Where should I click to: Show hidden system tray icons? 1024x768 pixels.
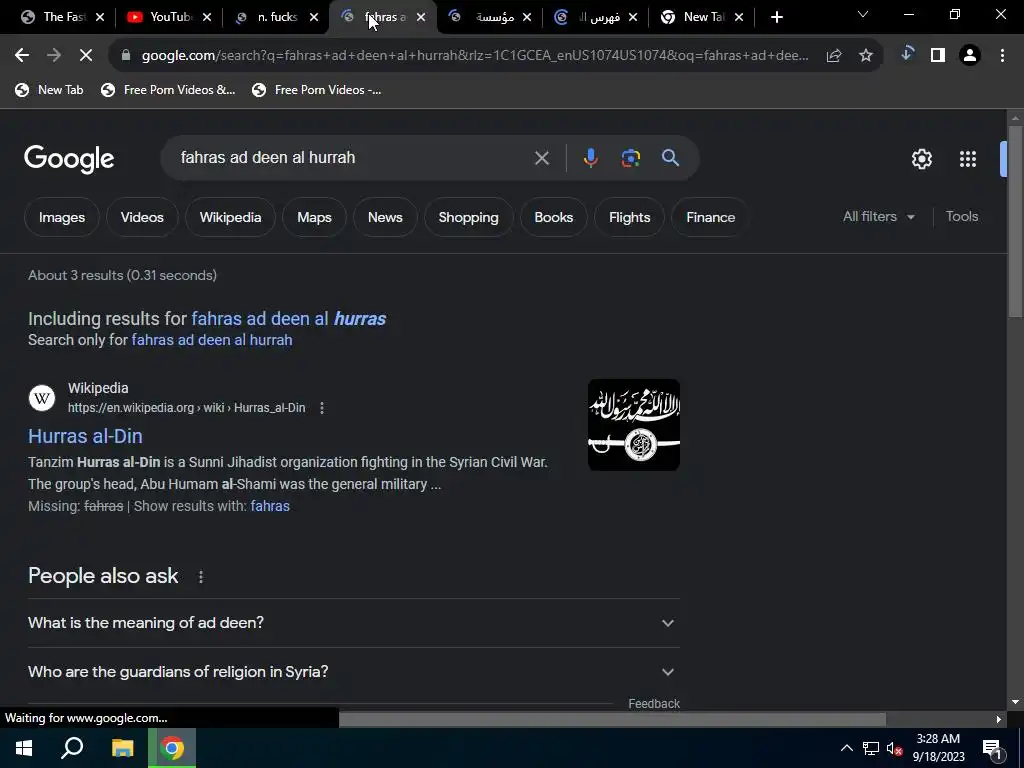846,748
